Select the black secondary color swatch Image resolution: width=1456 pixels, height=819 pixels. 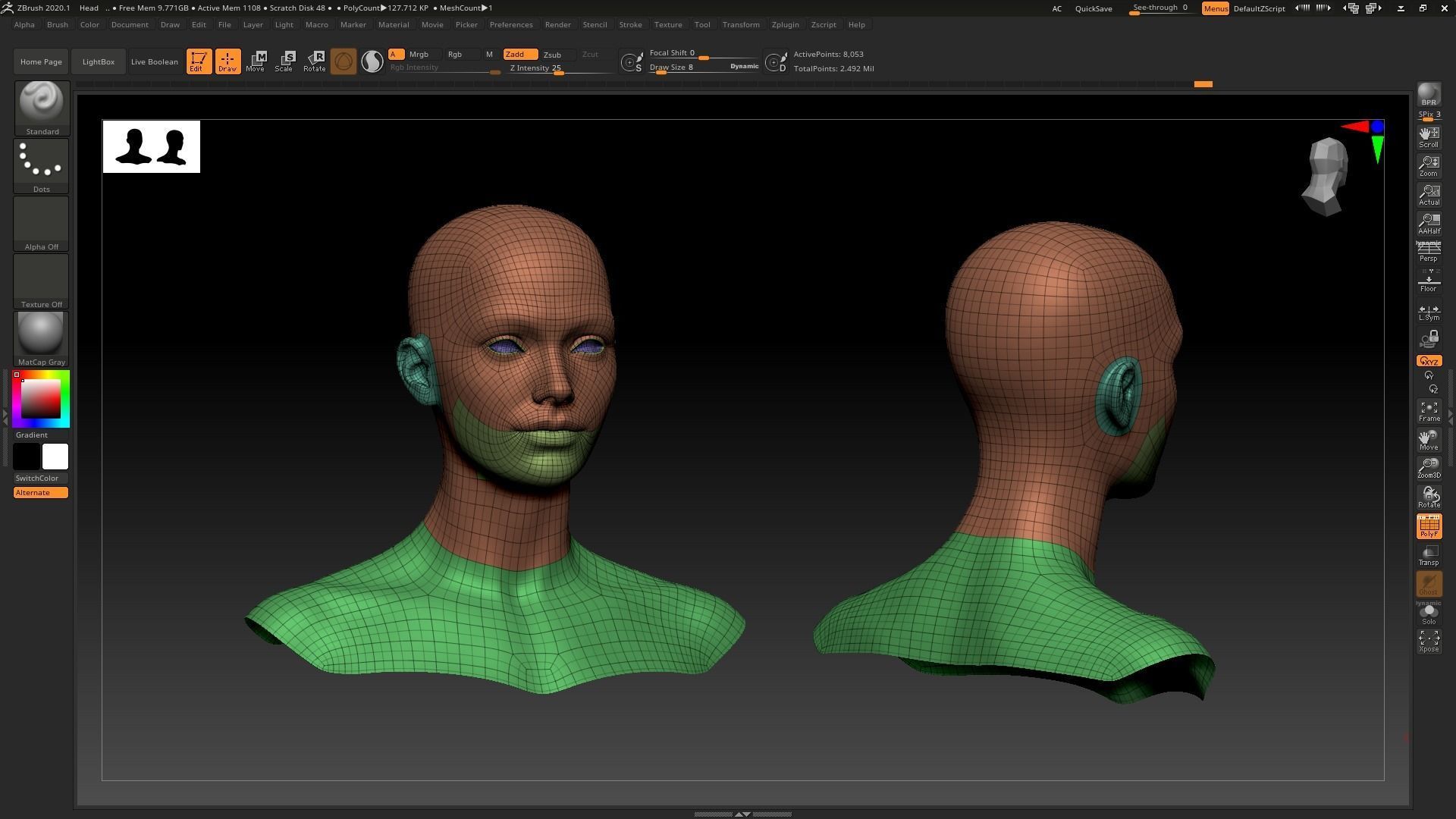click(27, 457)
